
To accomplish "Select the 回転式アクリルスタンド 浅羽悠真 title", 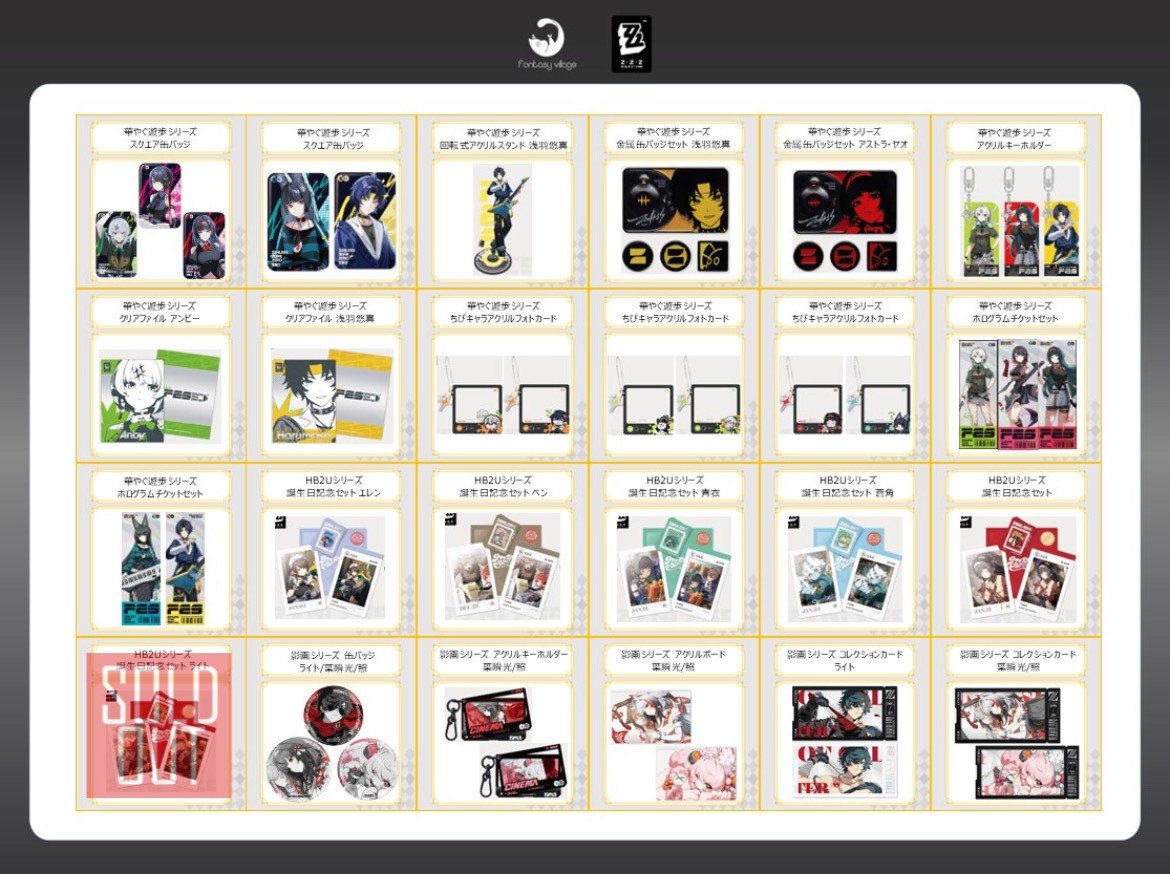I will [x=502, y=139].
